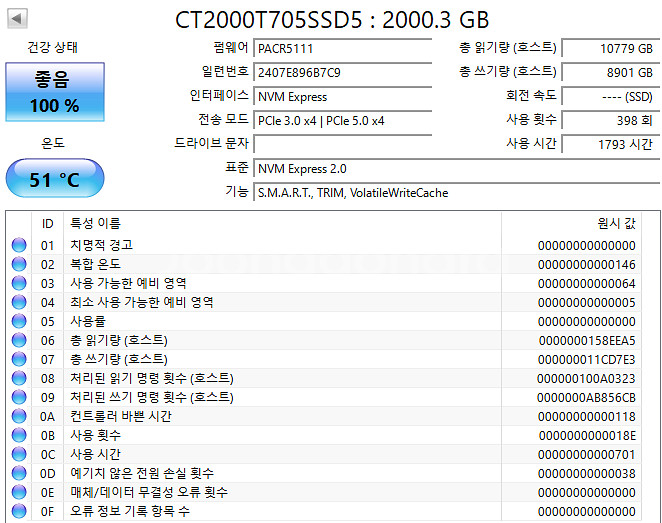Click drive title CT2000T705SSD5 : 2000.3 GB
This screenshot has width=662, height=523.
332,19
